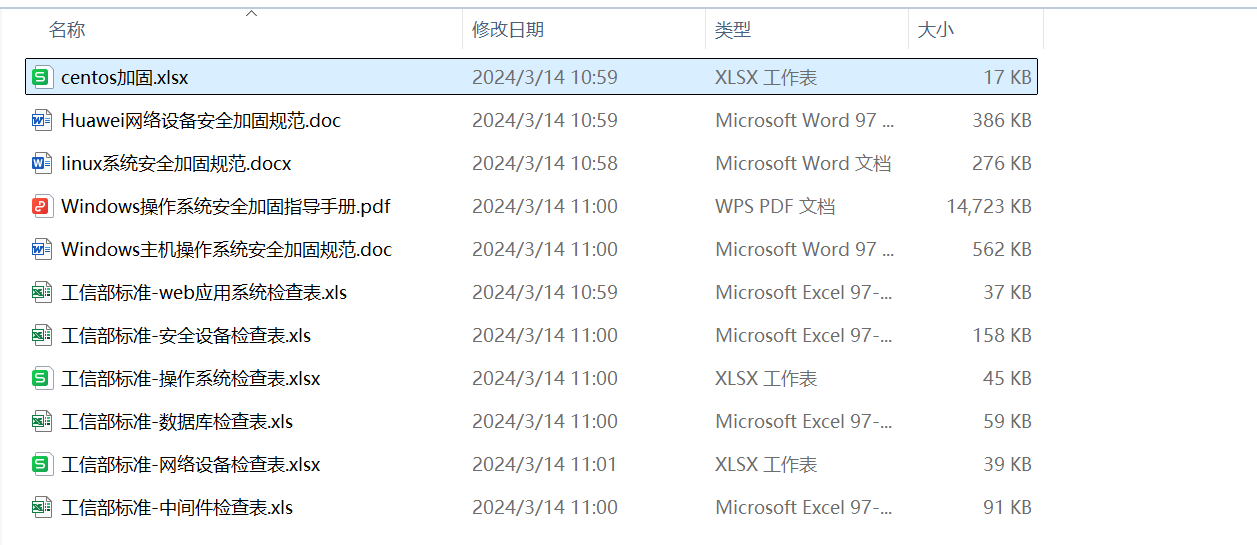The width and height of the screenshot is (1257, 545).
Task: Click the centos加固.xlsx file icon
Action: pyautogui.click(x=41, y=77)
